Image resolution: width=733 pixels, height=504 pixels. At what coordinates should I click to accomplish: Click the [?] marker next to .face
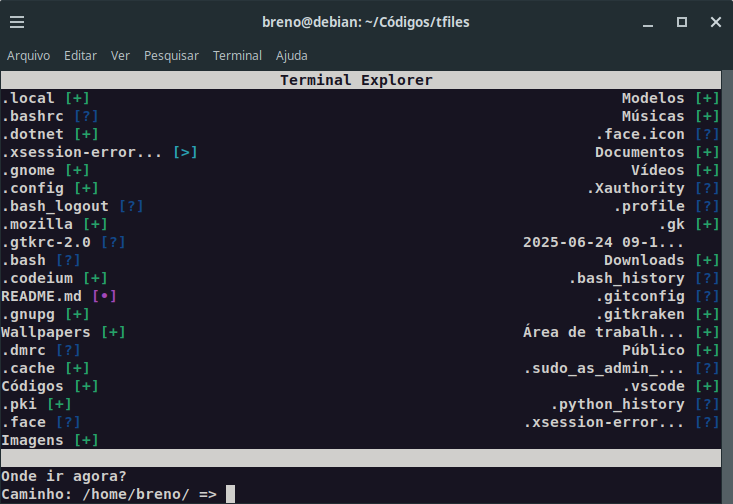coord(68,422)
